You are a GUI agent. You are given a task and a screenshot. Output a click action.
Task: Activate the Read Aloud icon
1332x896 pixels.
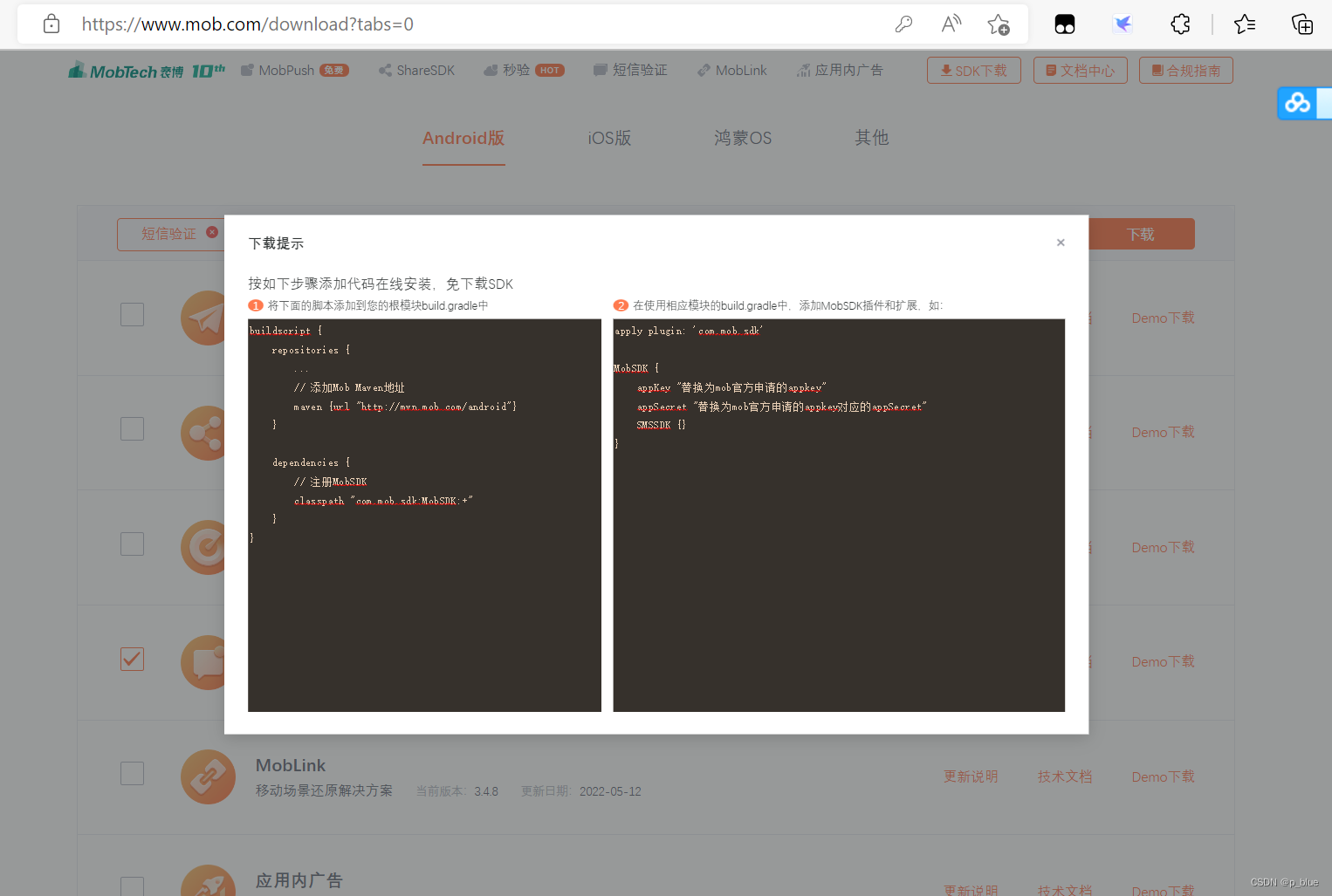click(951, 24)
